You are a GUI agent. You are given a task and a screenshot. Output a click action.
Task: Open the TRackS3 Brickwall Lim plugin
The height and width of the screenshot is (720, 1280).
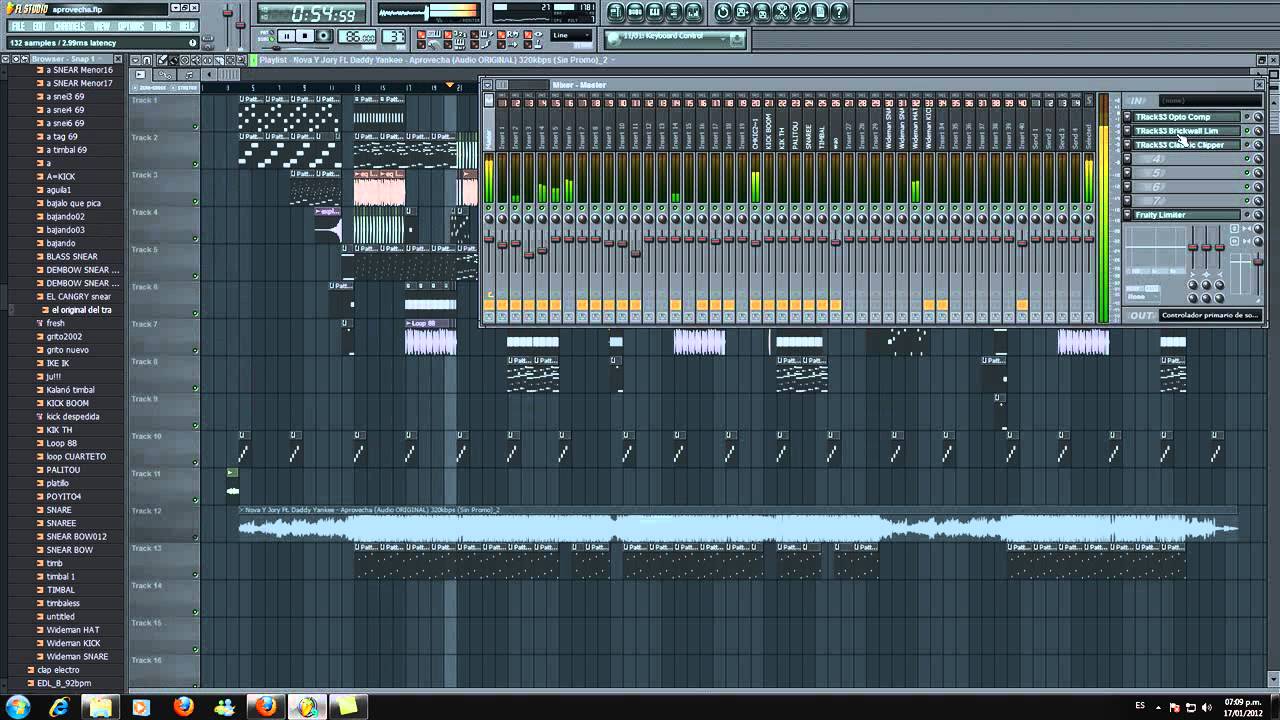point(1187,131)
